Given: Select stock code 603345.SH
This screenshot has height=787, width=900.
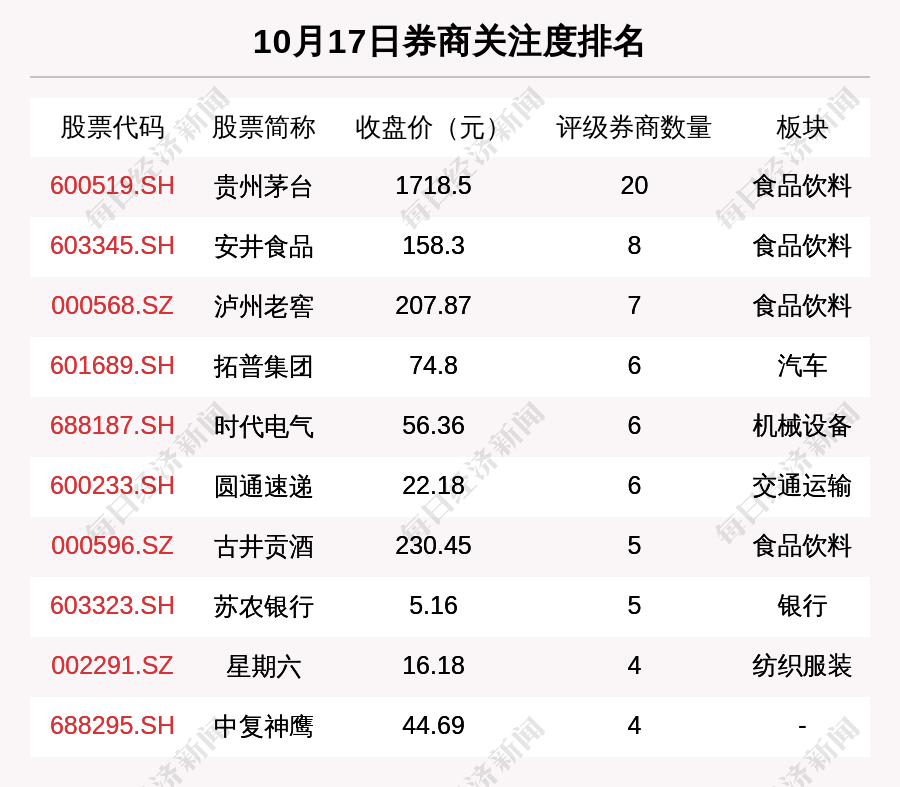Looking at the screenshot, I should [112, 246].
